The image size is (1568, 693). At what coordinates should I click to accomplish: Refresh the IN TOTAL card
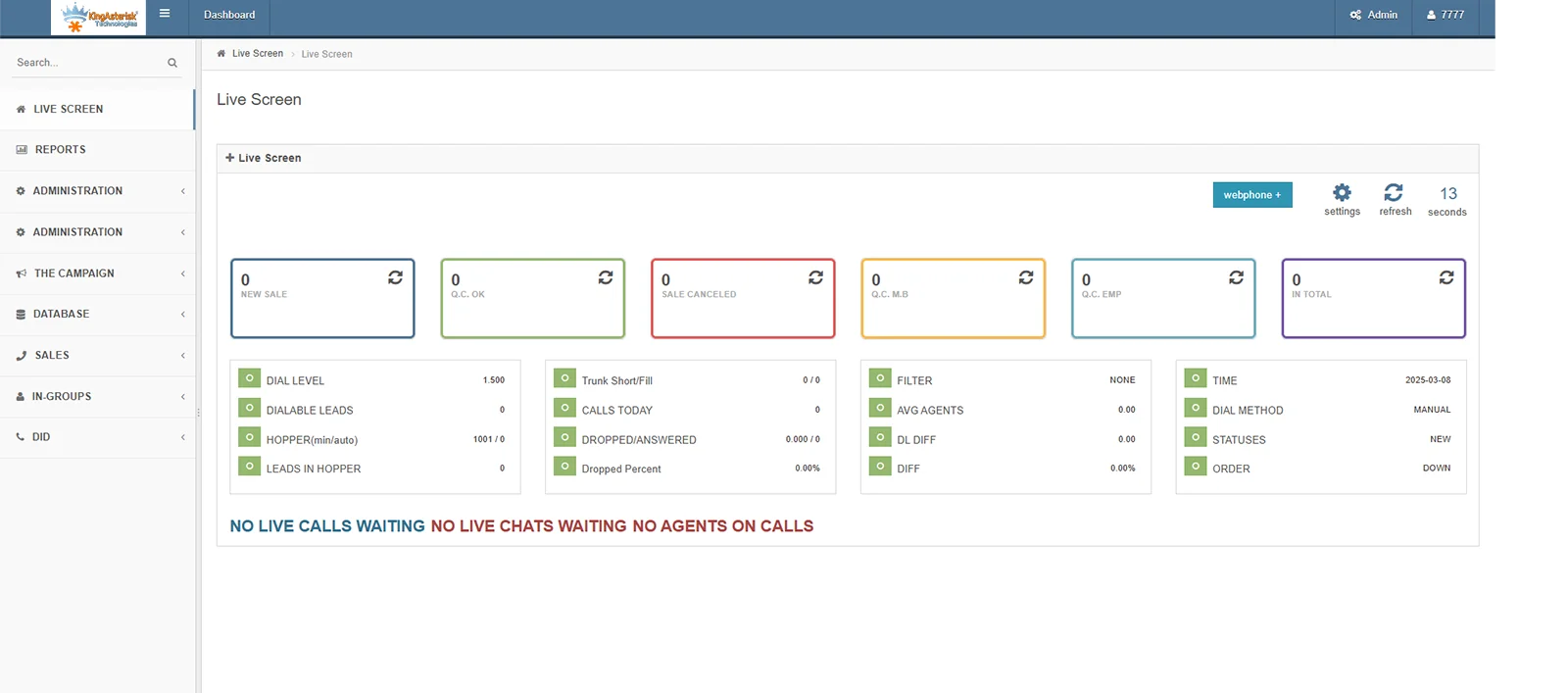point(1446,278)
